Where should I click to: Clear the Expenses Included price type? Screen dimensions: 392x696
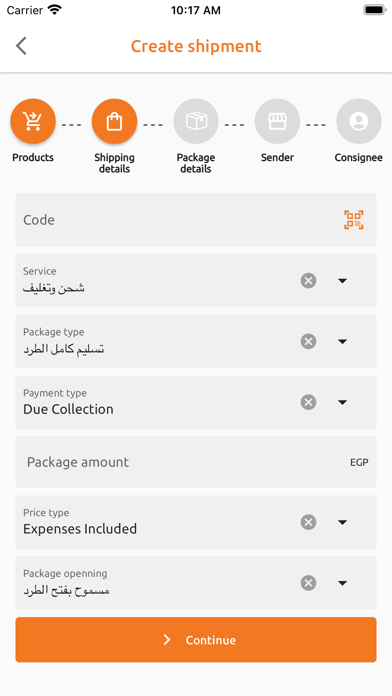coord(309,522)
